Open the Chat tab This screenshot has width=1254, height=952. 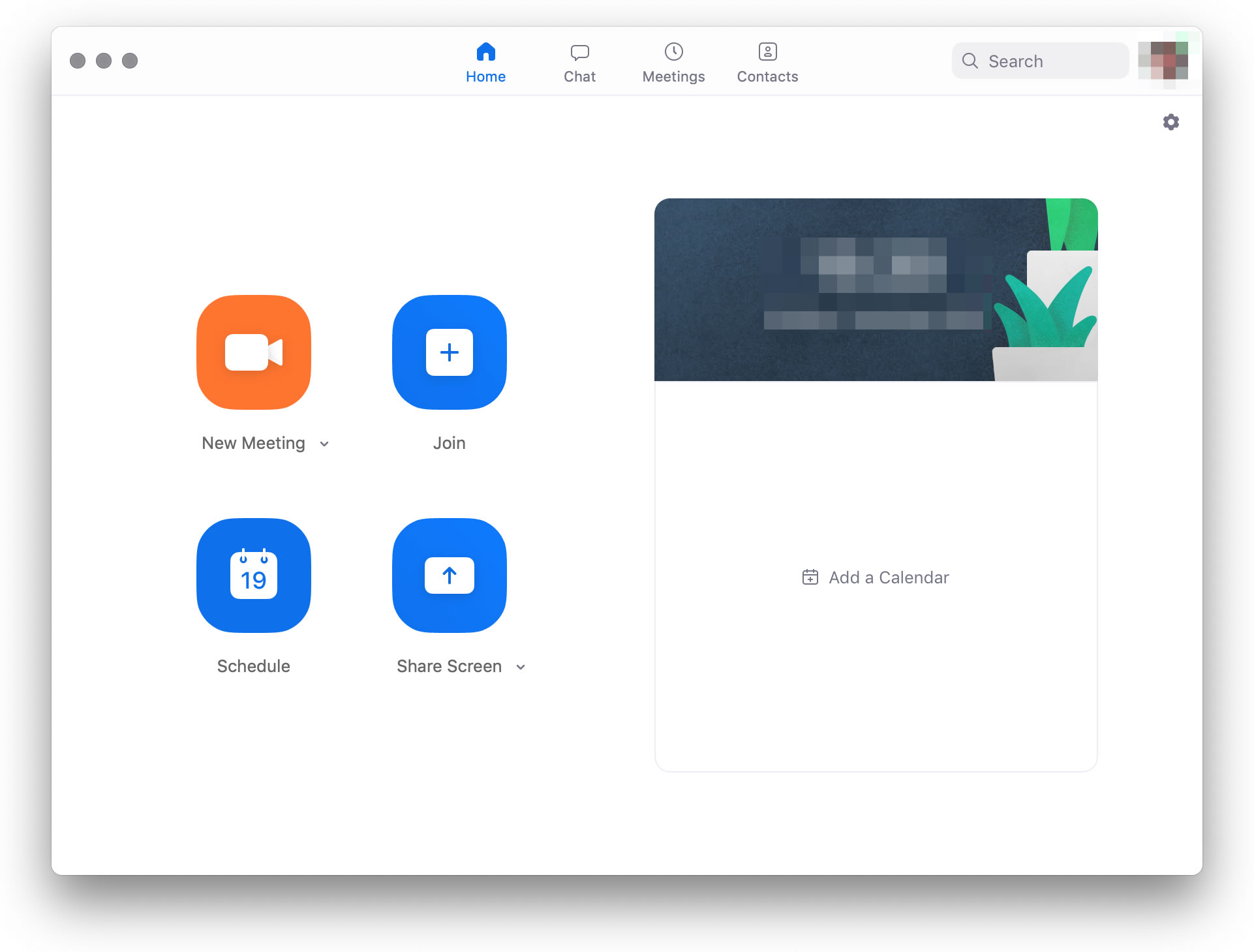tap(580, 63)
